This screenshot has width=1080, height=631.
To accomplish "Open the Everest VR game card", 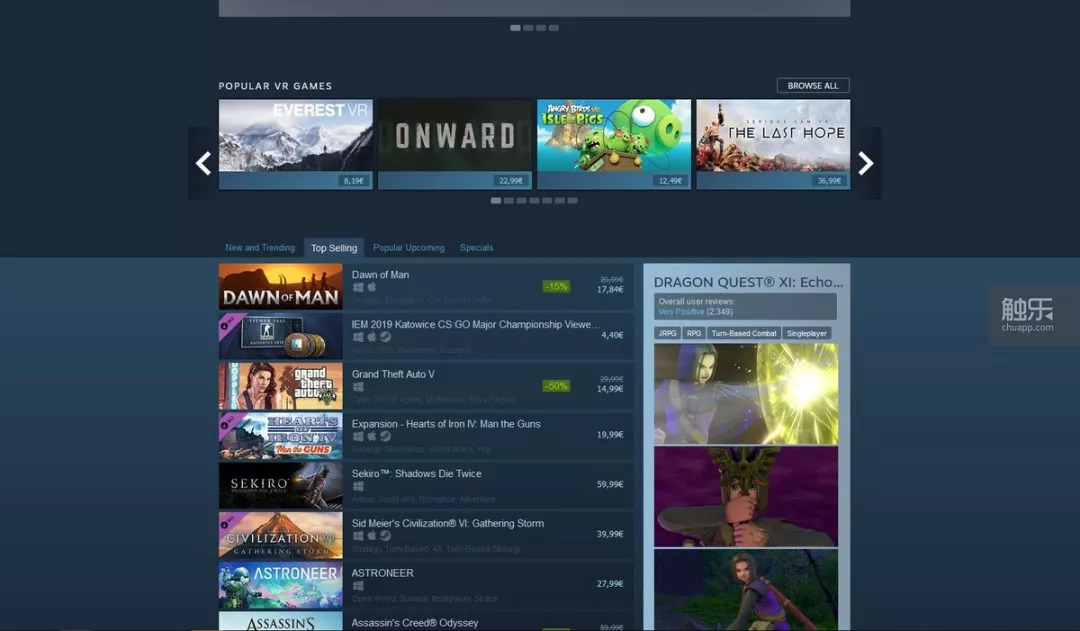I will tap(295, 144).
